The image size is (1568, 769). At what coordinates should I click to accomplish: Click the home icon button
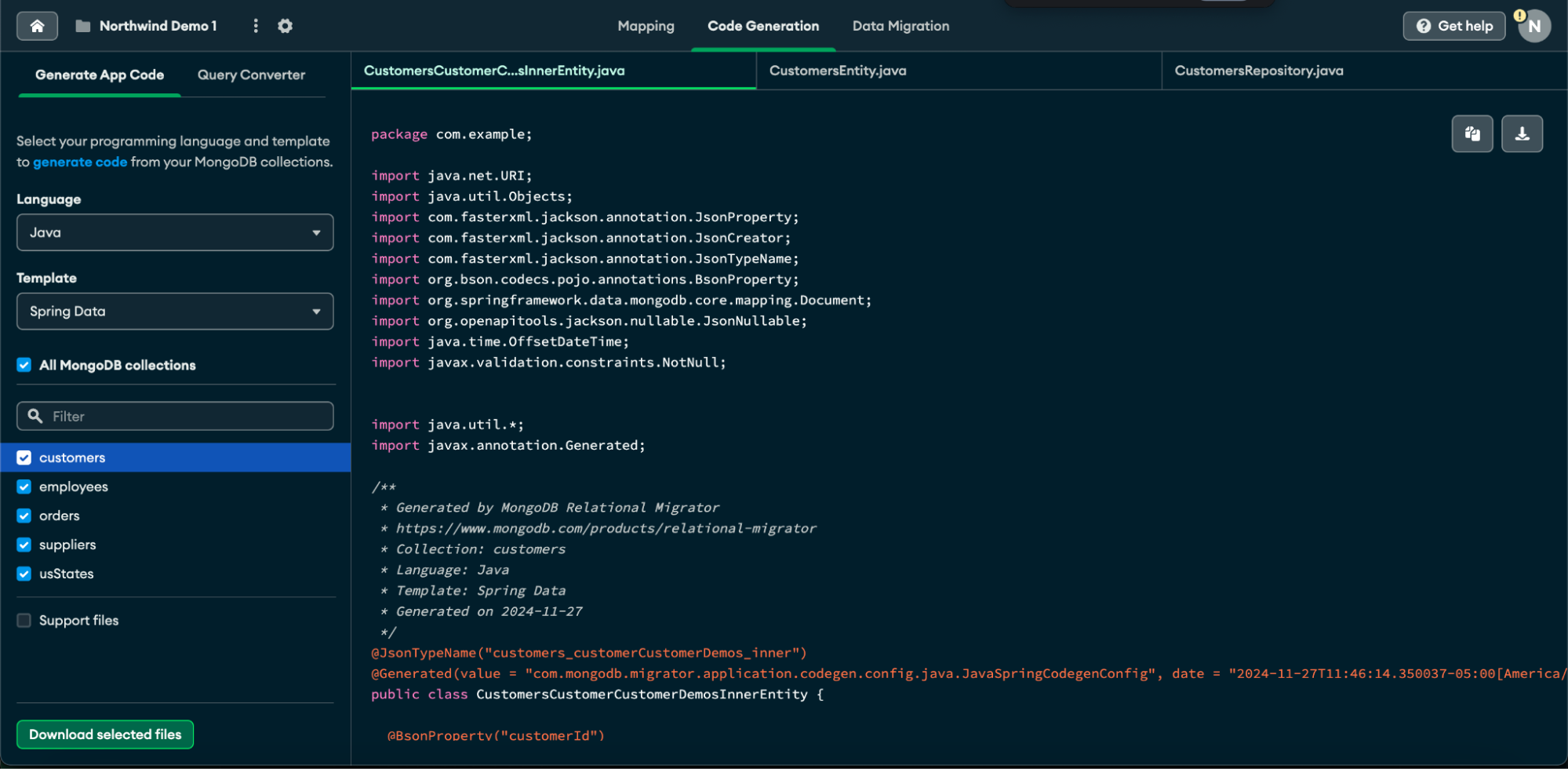37,26
